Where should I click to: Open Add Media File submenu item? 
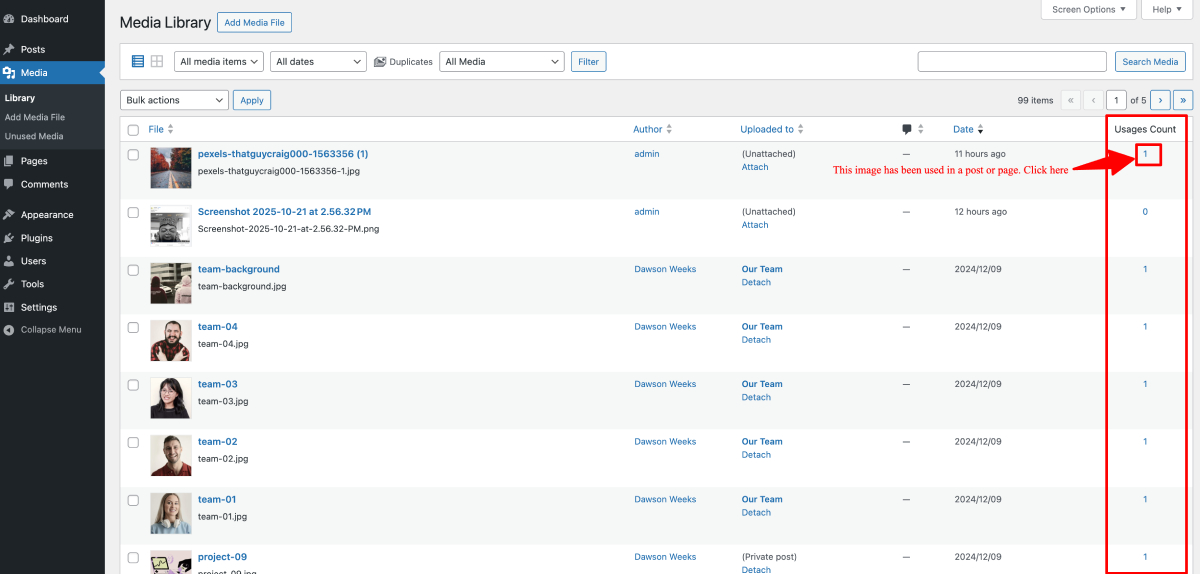pyautogui.click(x=35, y=117)
